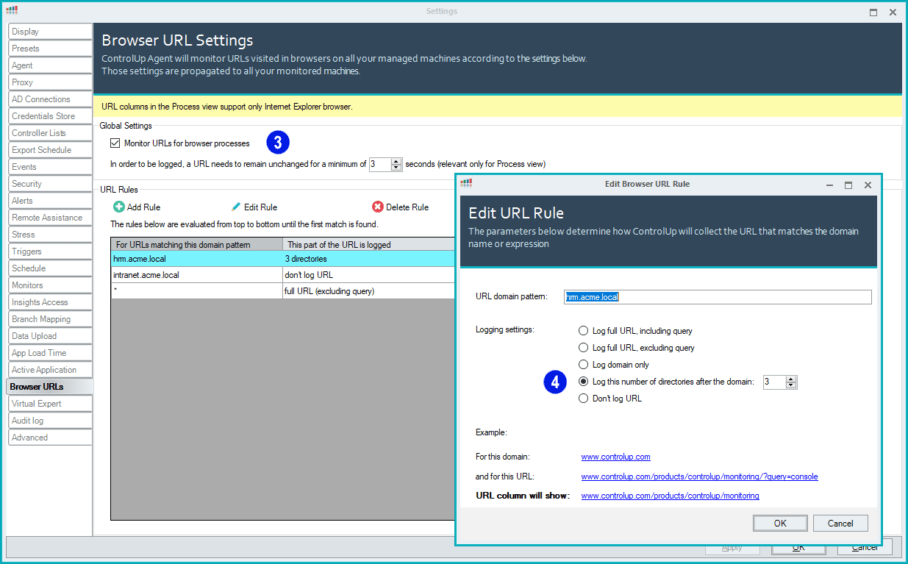Maximize the Settings window

point(873,12)
